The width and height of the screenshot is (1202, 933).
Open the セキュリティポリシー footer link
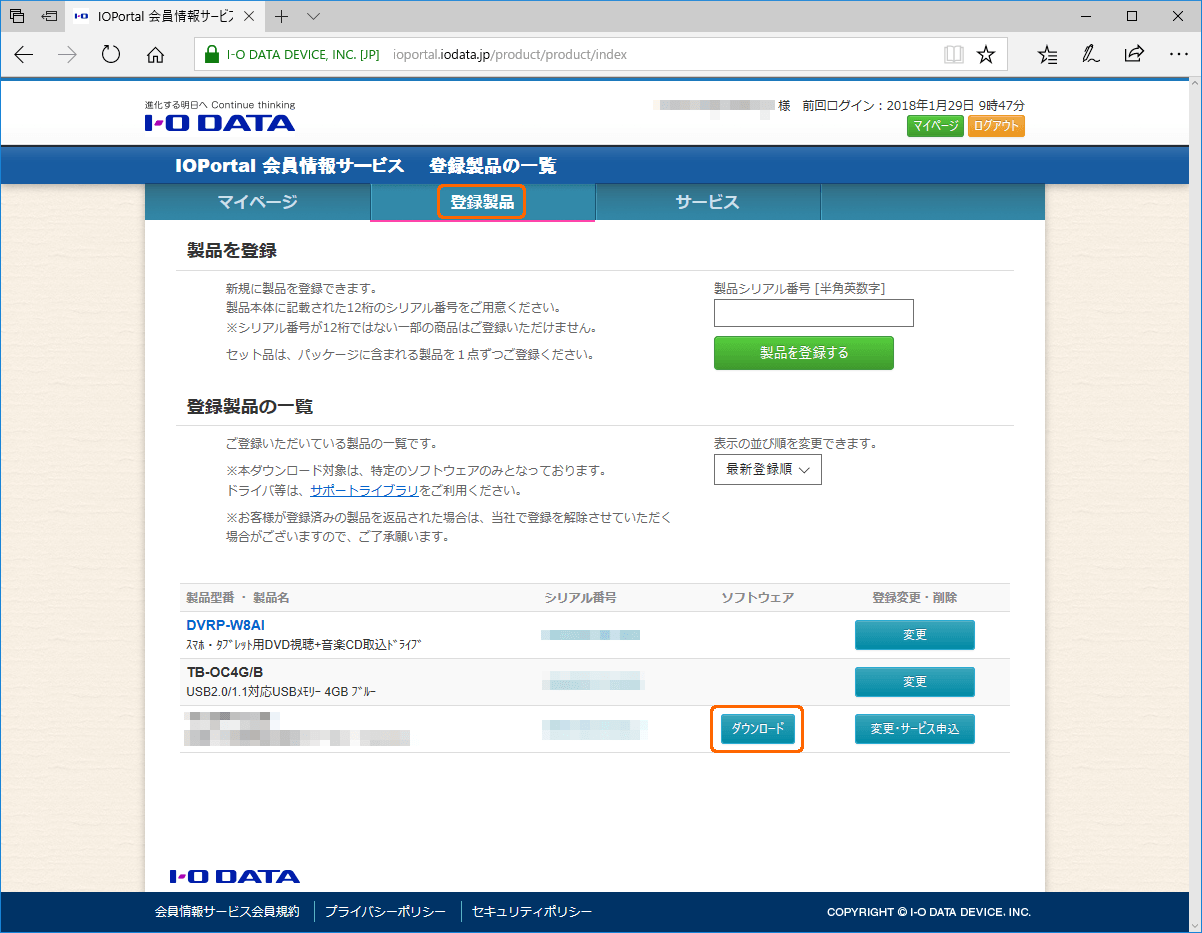tap(532, 912)
